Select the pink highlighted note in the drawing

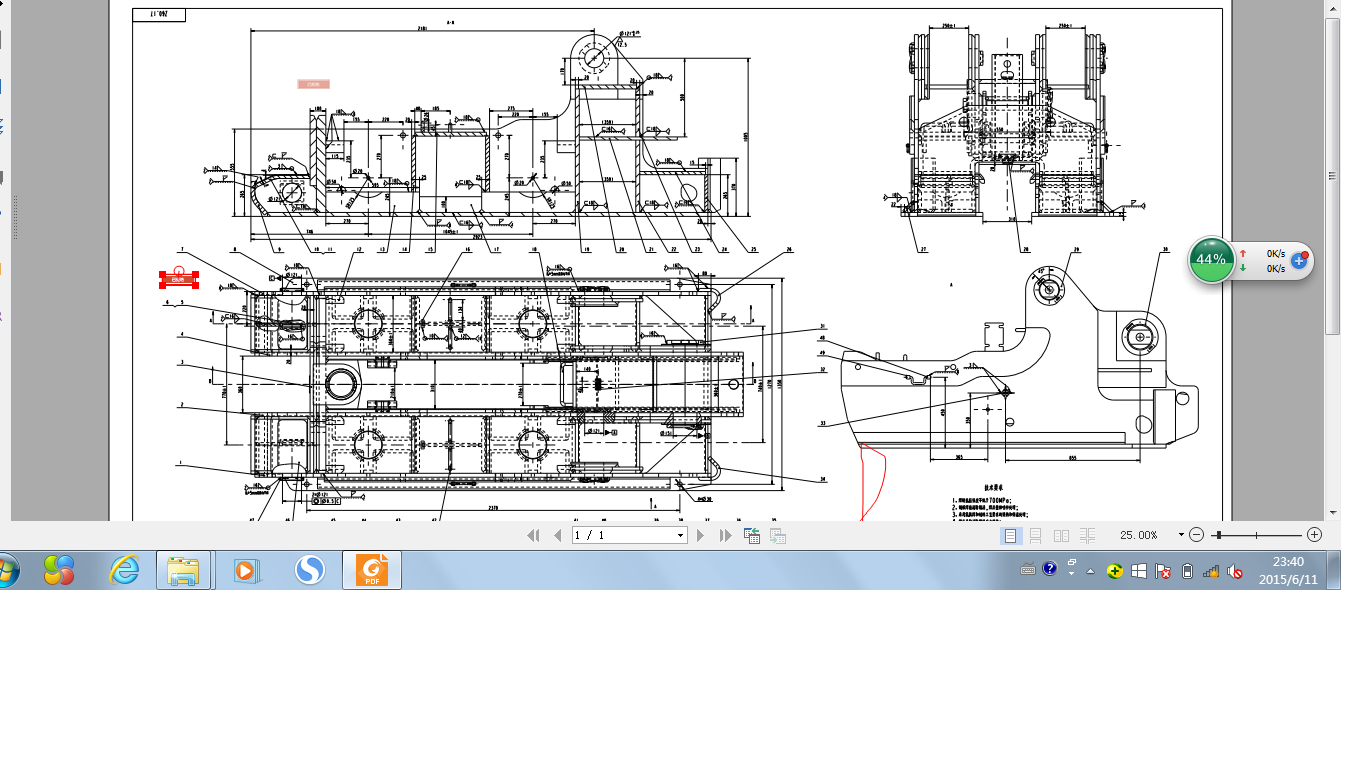[x=314, y=84]
